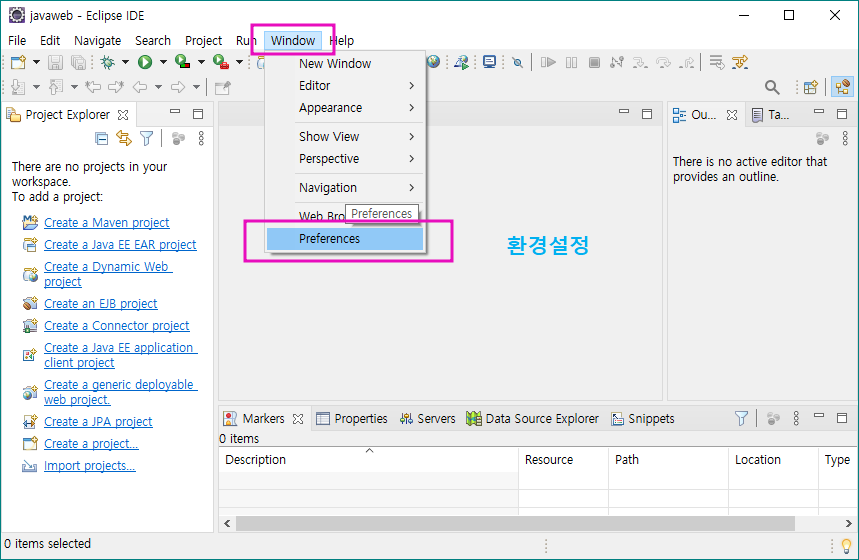Collapse All in Project Explorer

point(101,139)
